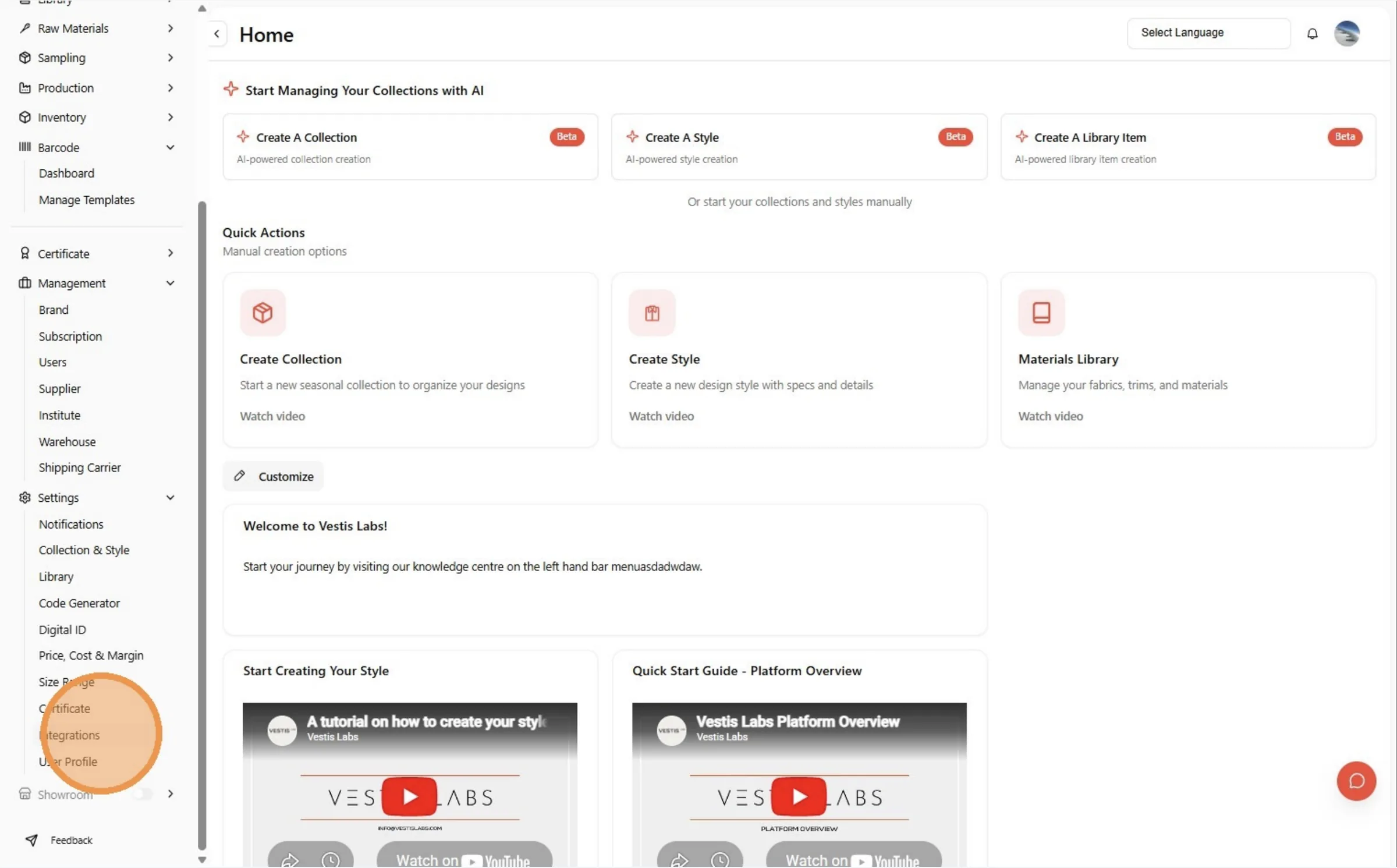
Task: Open Price, Cost & Margin settings
Action: pos(91,655)
